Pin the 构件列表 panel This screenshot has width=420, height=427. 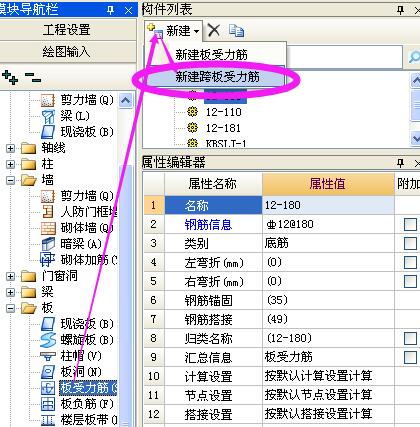pos(401,10)
